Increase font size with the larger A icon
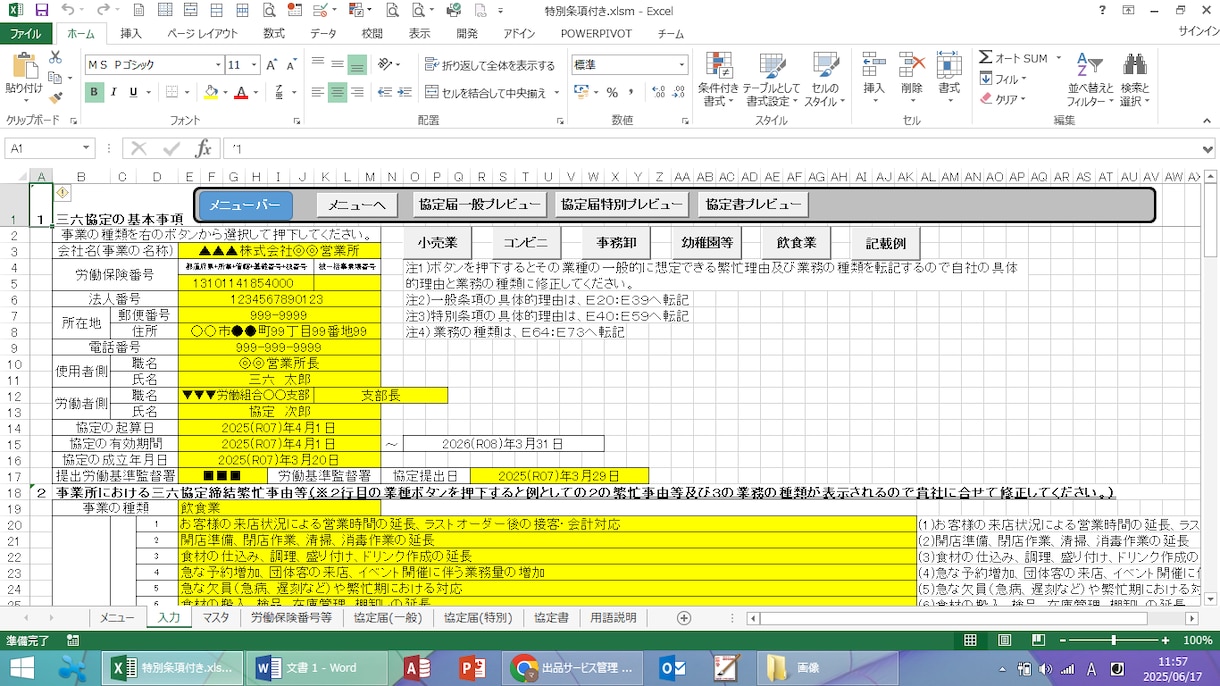 (x=272, y=65)
